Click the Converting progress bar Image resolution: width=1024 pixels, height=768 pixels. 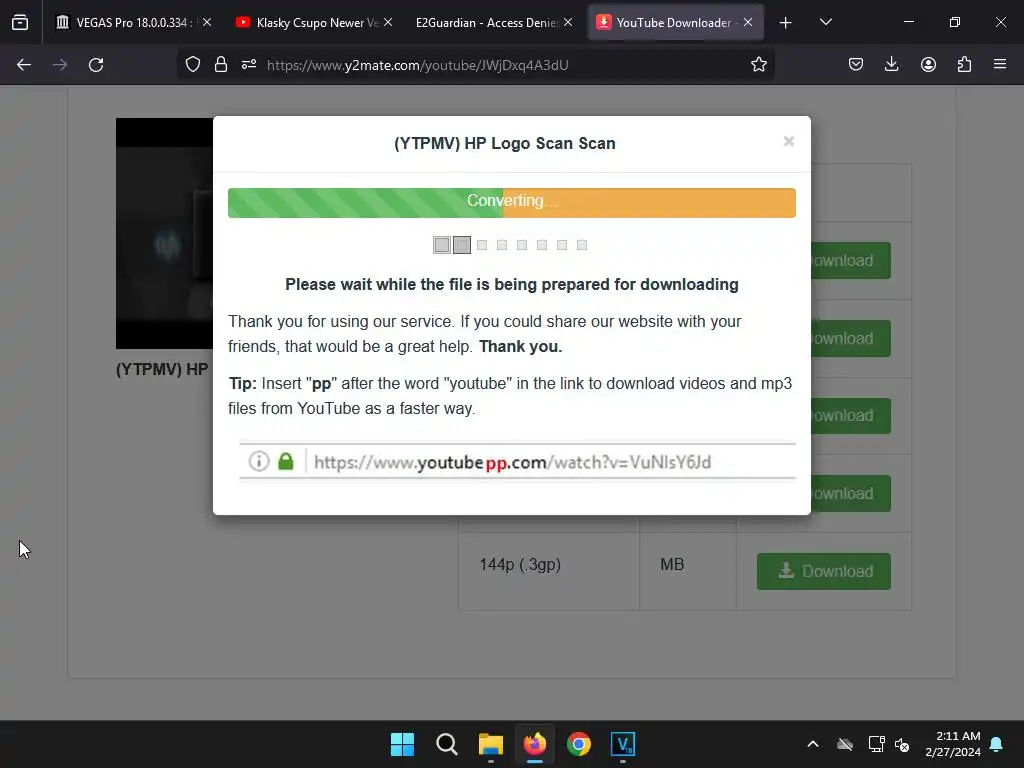click(511, 202)
